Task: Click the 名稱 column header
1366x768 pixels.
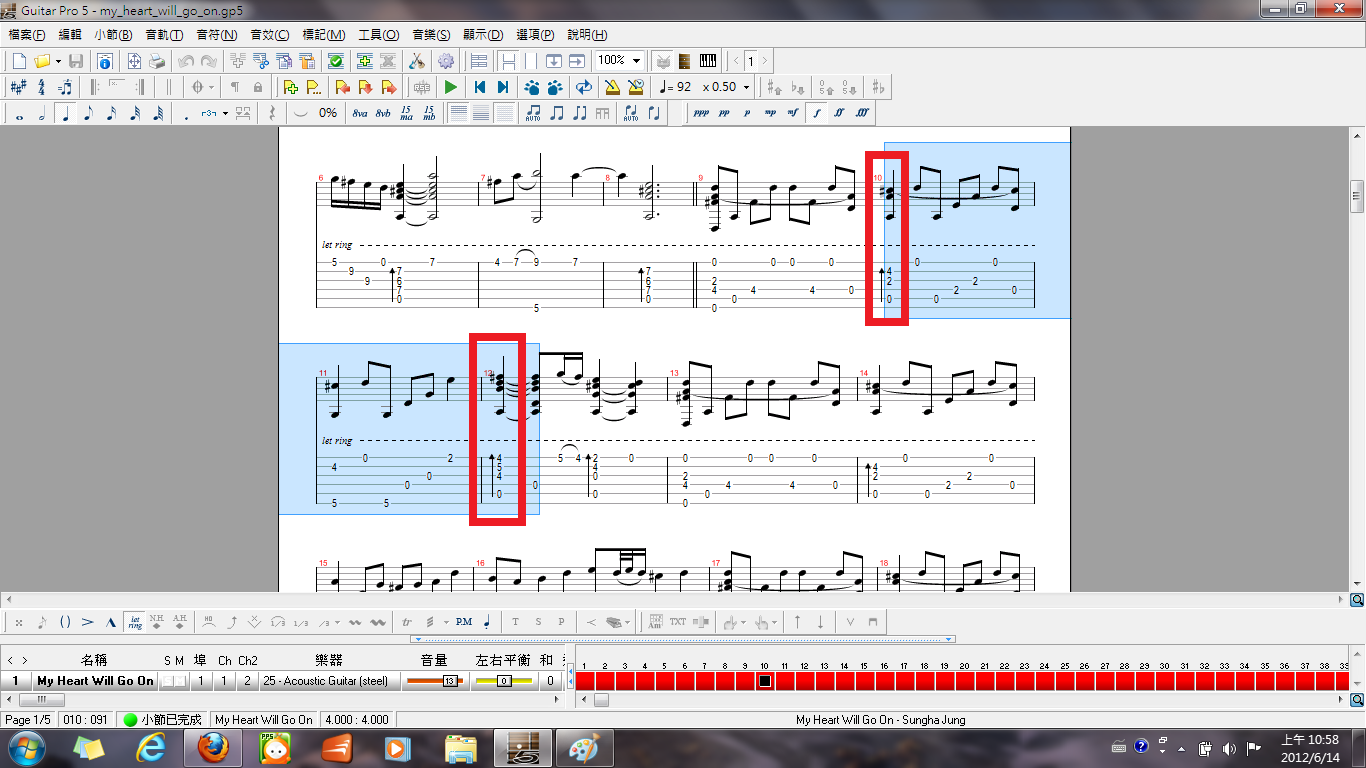Action: tap(94, 661)
